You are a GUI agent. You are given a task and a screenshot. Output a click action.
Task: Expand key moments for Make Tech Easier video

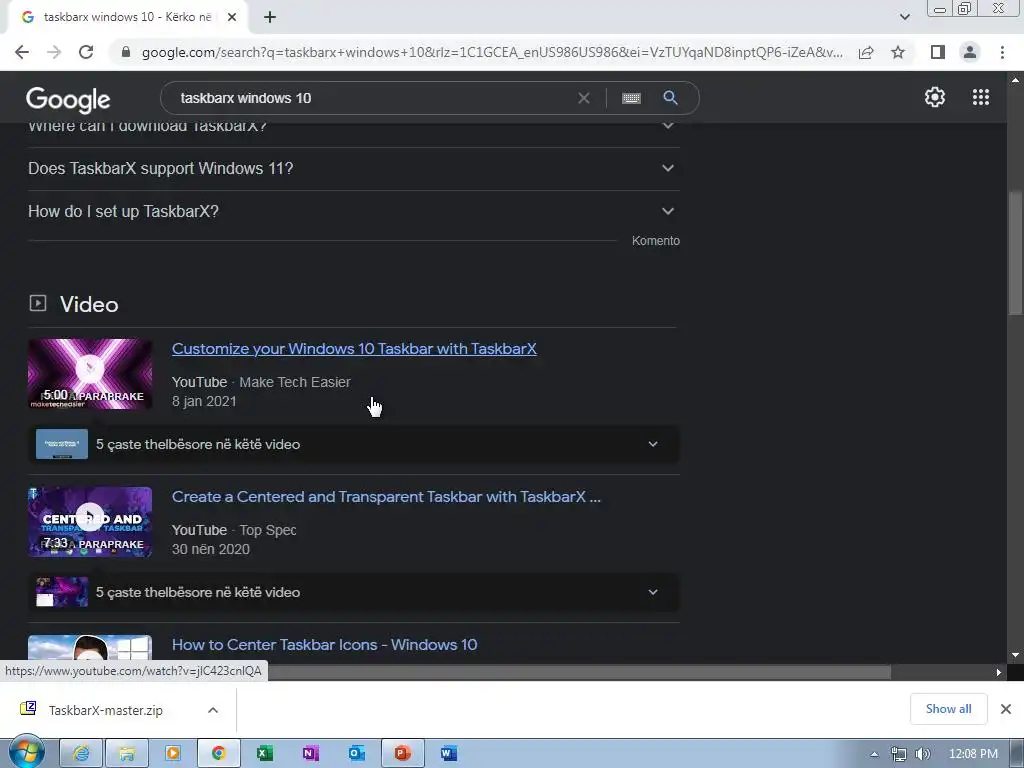353,444
